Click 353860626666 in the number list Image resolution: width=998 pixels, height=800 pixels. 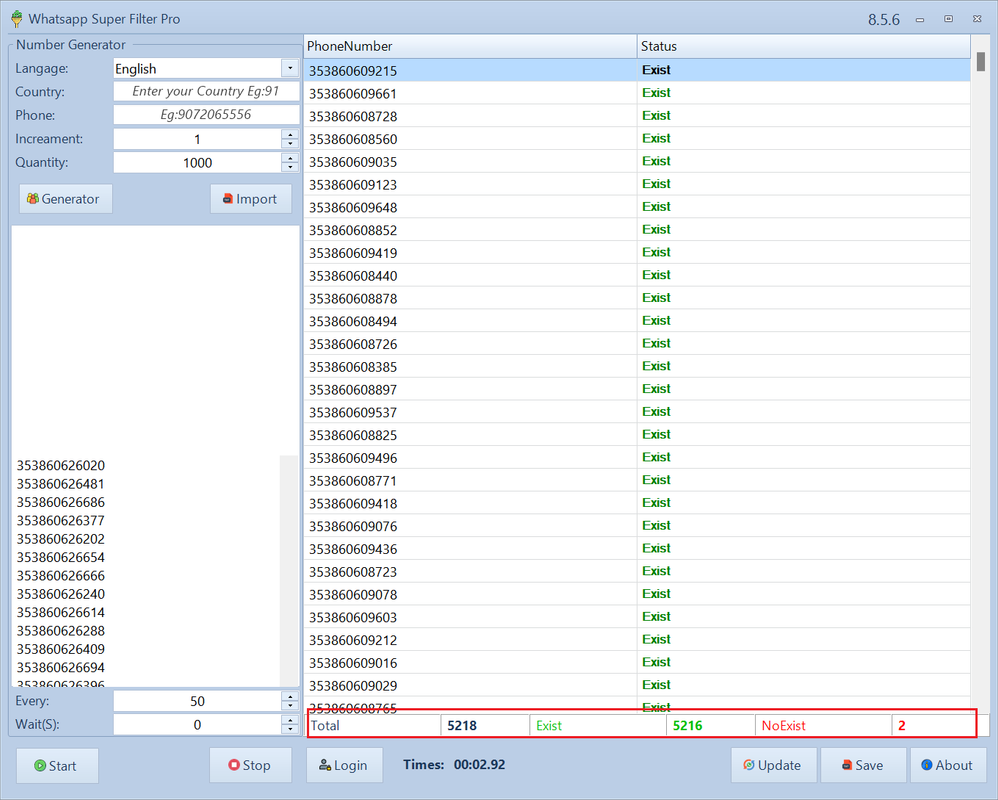tap(61, 575)
